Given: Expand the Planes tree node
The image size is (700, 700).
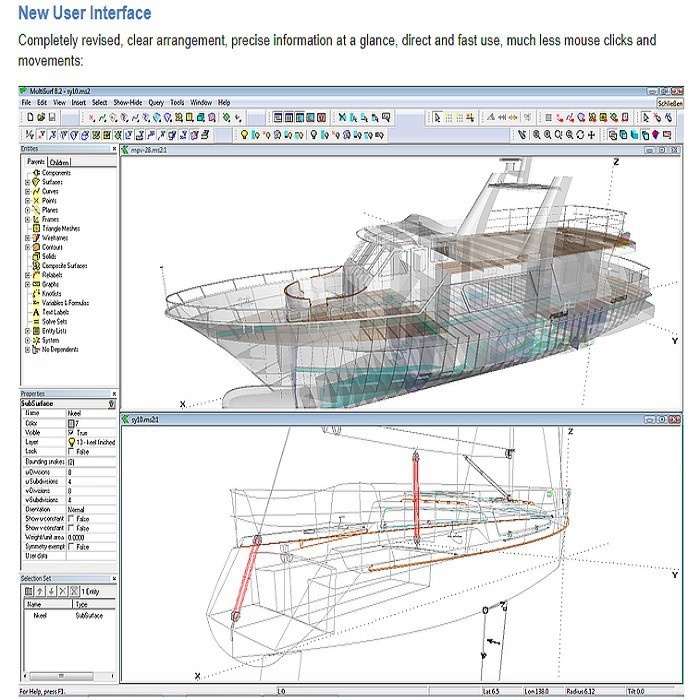Looking at the screenshot, I should click(28, 210).
